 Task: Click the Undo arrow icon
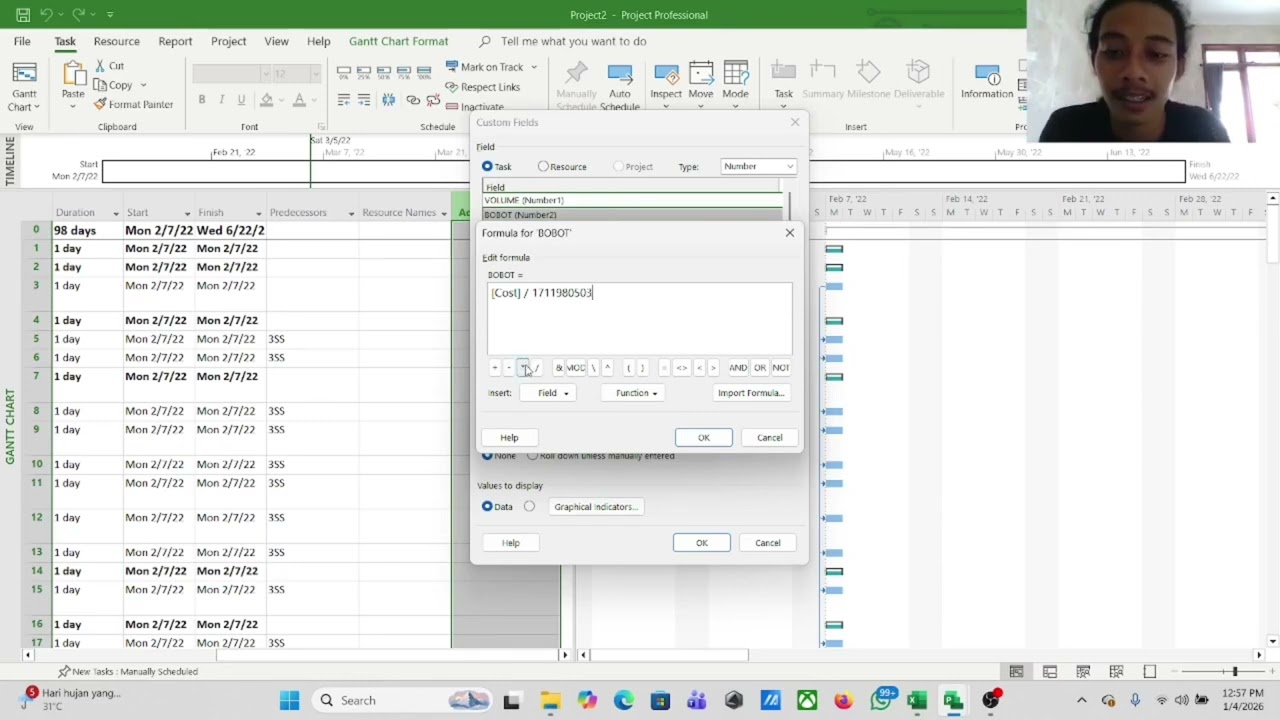[45, 15]
